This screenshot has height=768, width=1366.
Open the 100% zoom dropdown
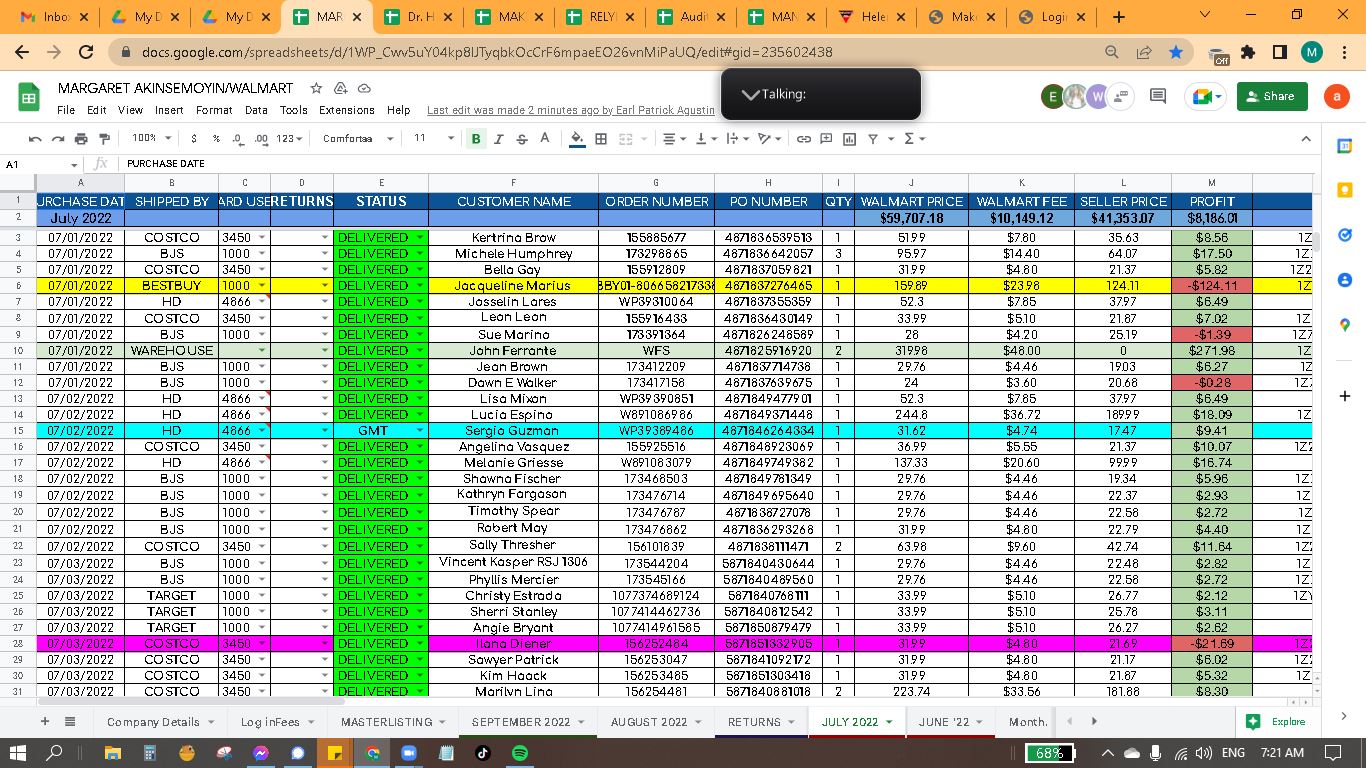point(152,139)
